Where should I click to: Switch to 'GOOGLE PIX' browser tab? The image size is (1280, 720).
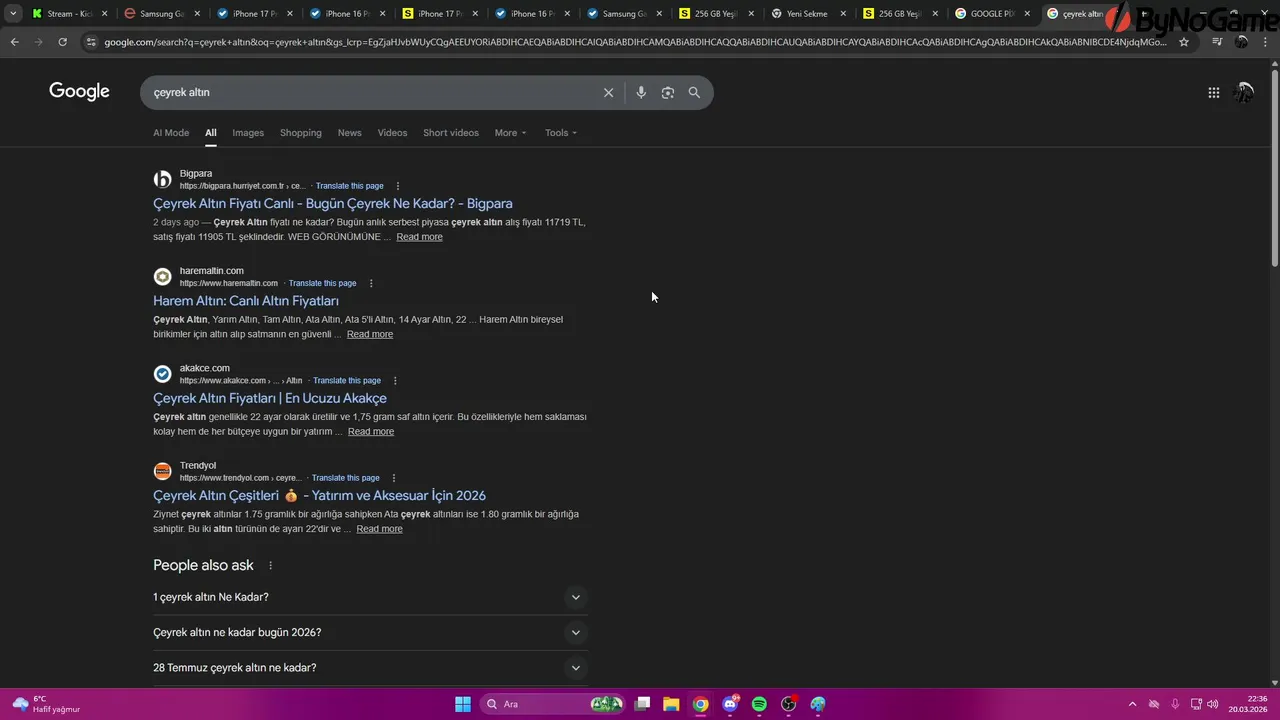point(992,14)
